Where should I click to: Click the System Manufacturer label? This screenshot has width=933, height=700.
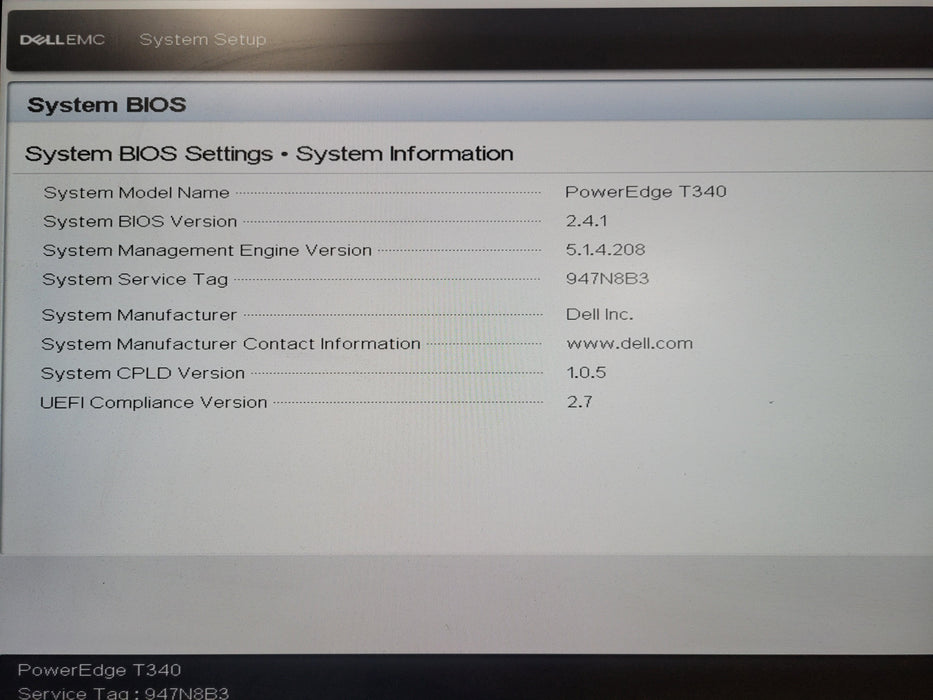point(139,315)
